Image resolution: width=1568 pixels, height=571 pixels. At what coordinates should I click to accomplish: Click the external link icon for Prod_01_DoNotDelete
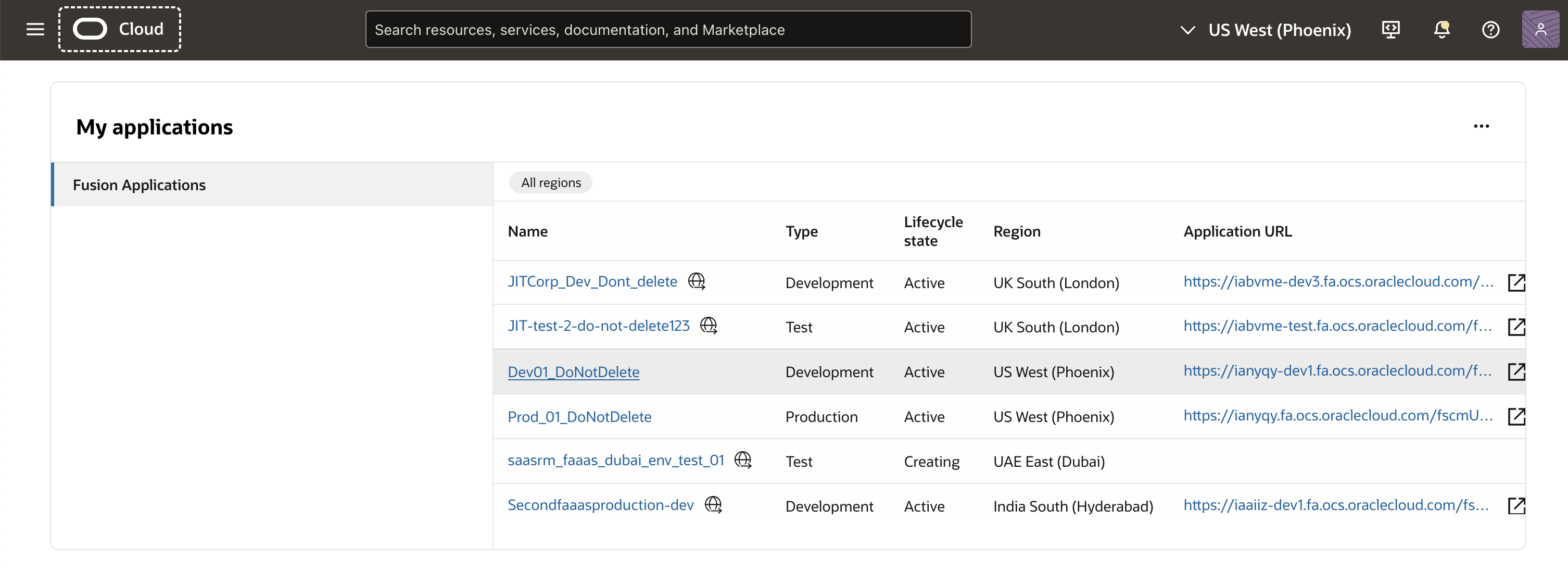click(1515, 416)
